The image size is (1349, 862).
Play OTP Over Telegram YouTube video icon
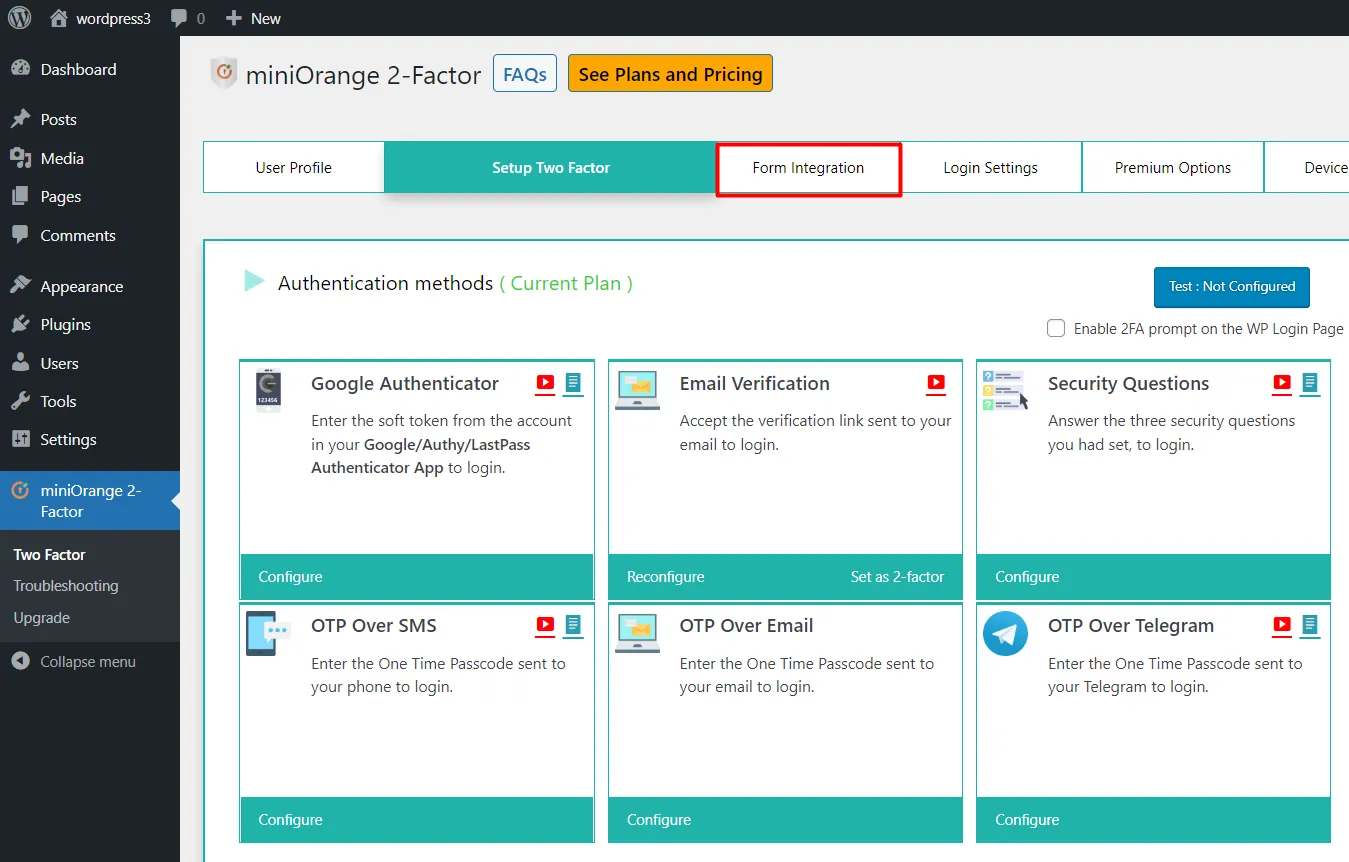(1282, 625)
